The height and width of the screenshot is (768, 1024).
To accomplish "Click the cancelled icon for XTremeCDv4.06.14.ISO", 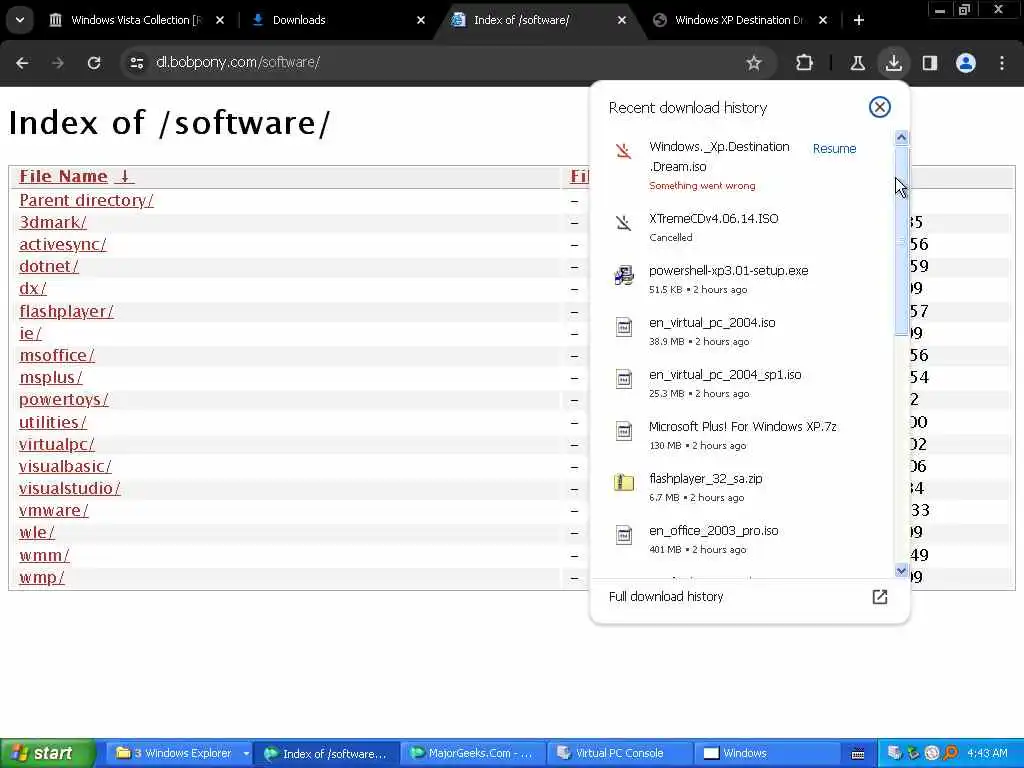I will [624, 223].
